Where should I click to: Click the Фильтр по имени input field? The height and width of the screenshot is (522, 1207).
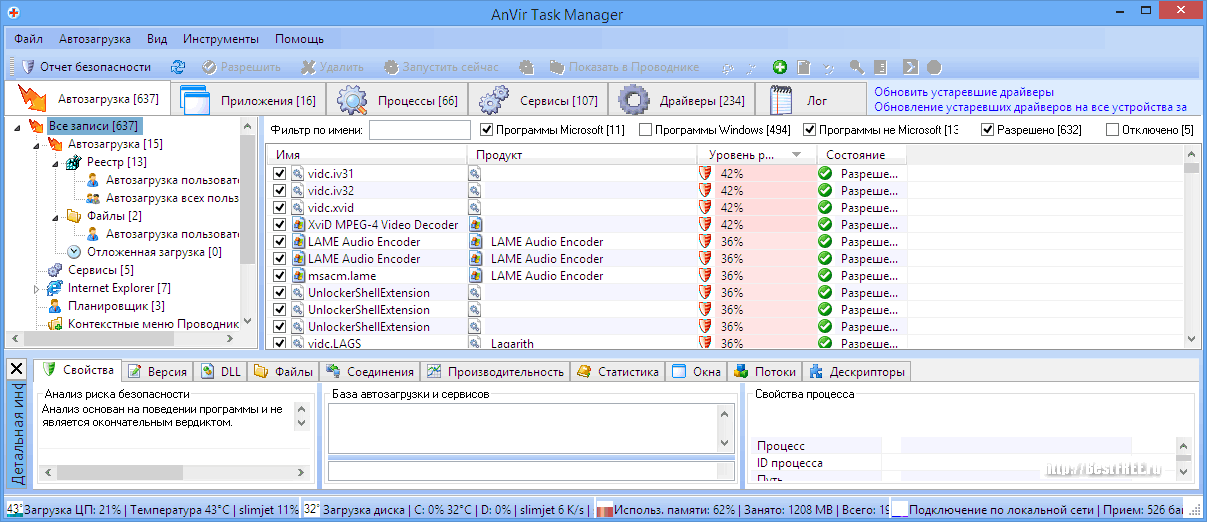(419, 130)
